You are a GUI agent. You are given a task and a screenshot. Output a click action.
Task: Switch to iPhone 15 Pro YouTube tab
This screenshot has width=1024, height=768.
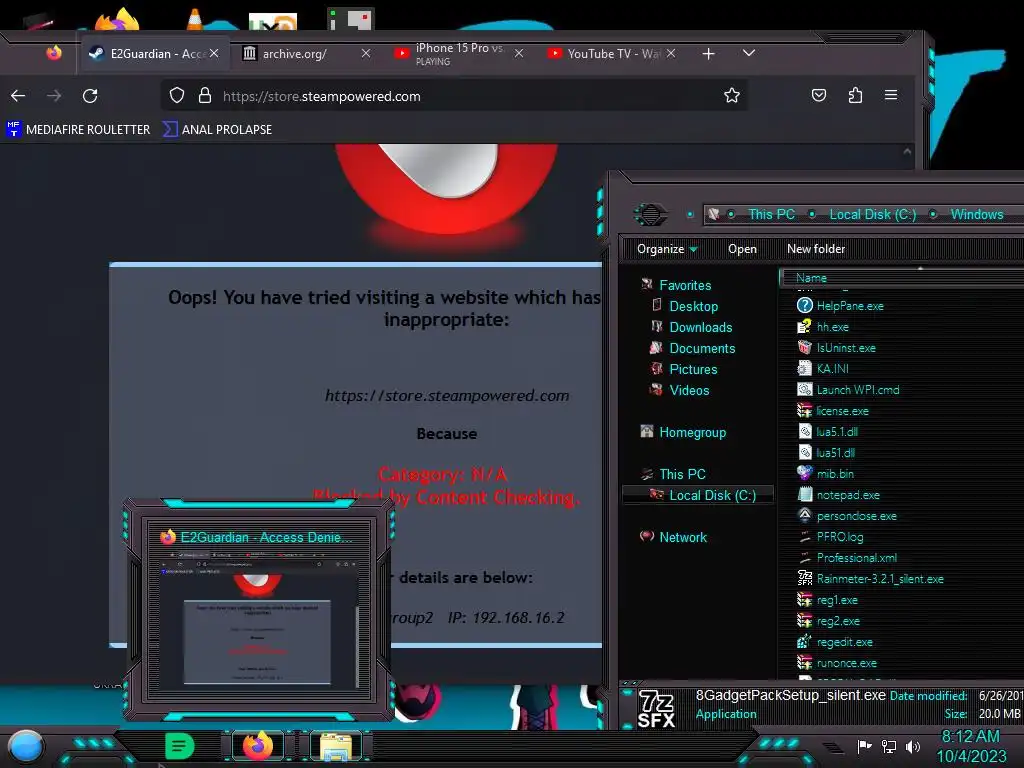pyautogui.click(x=460, y=54)
